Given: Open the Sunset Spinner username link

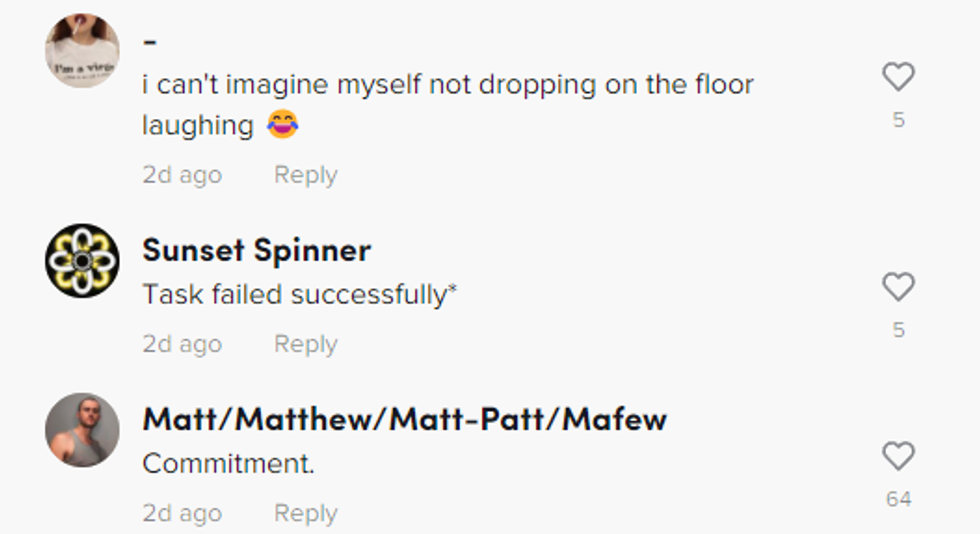Looking at the screenshot, I should click(x=256, y=250).
